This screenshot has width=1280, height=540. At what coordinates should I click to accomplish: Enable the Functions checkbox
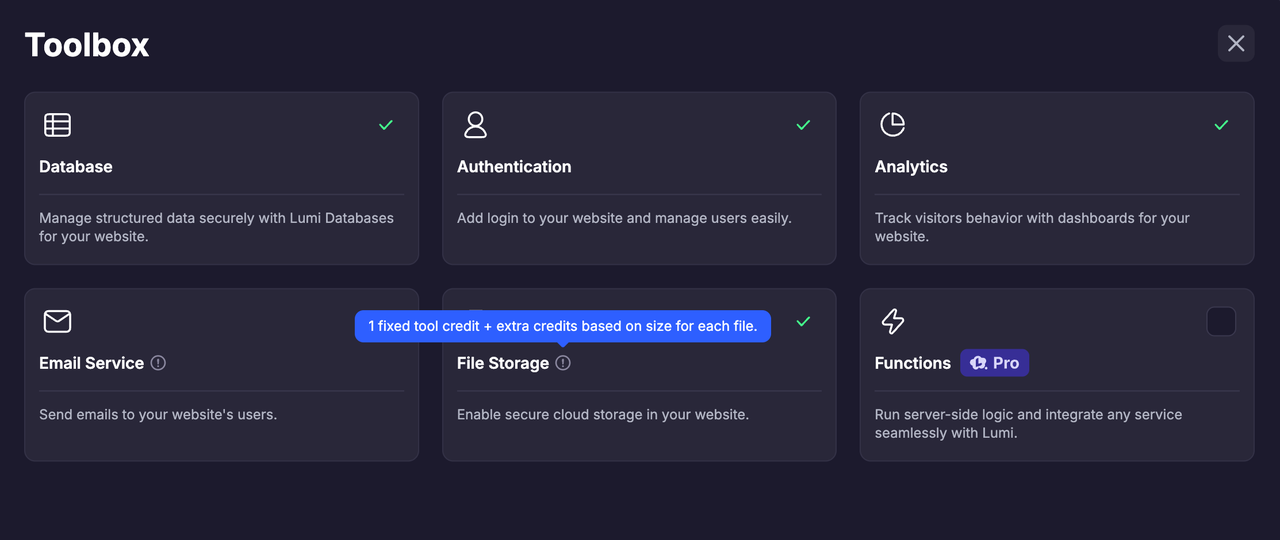pyautogui.click(x=1221, y=321)
